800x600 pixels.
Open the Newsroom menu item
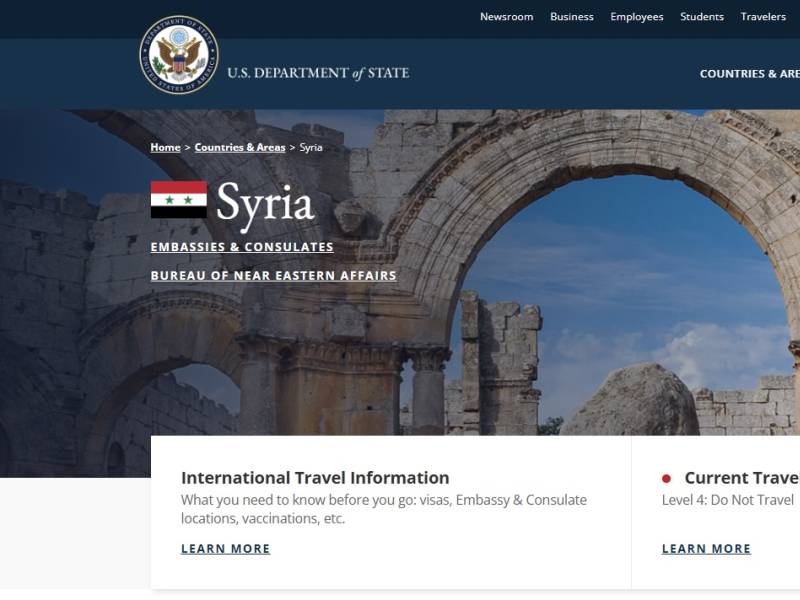click(x=506, y=17)
